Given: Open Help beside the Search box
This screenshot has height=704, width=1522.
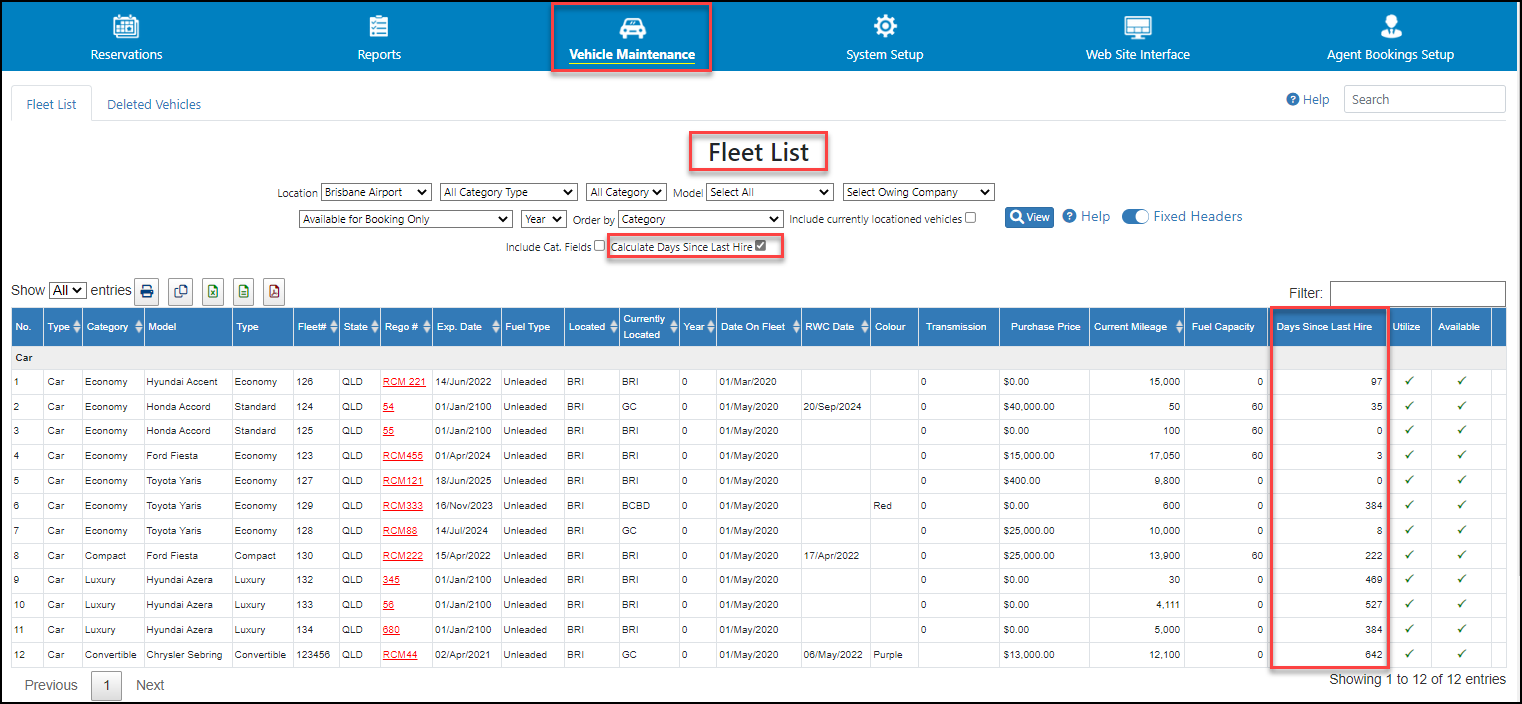Looking at the screenshot, I should [1308, 99].
